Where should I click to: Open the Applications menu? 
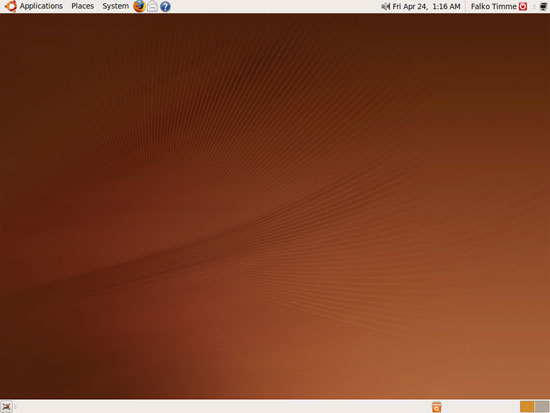(41, 6)
